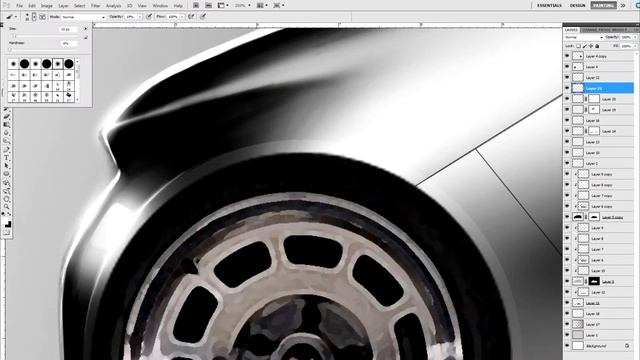Toggle visibility of Layer 17

(567, 324)
